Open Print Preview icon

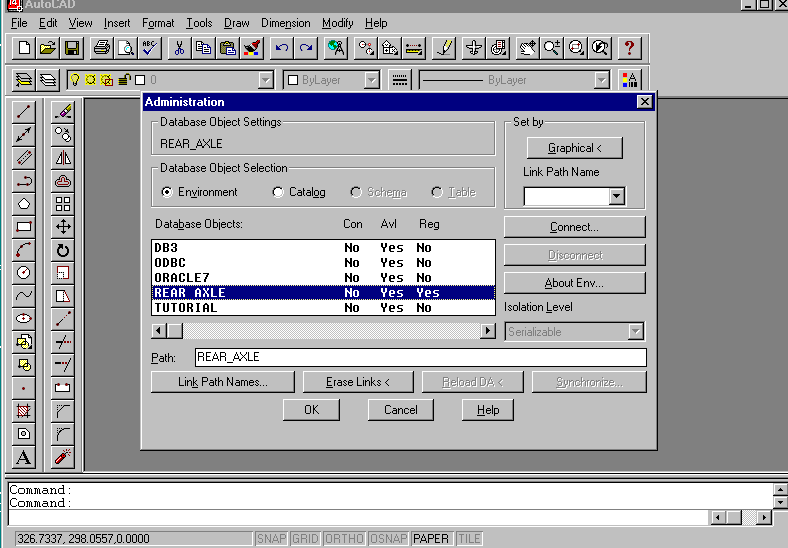coord(126,48)
